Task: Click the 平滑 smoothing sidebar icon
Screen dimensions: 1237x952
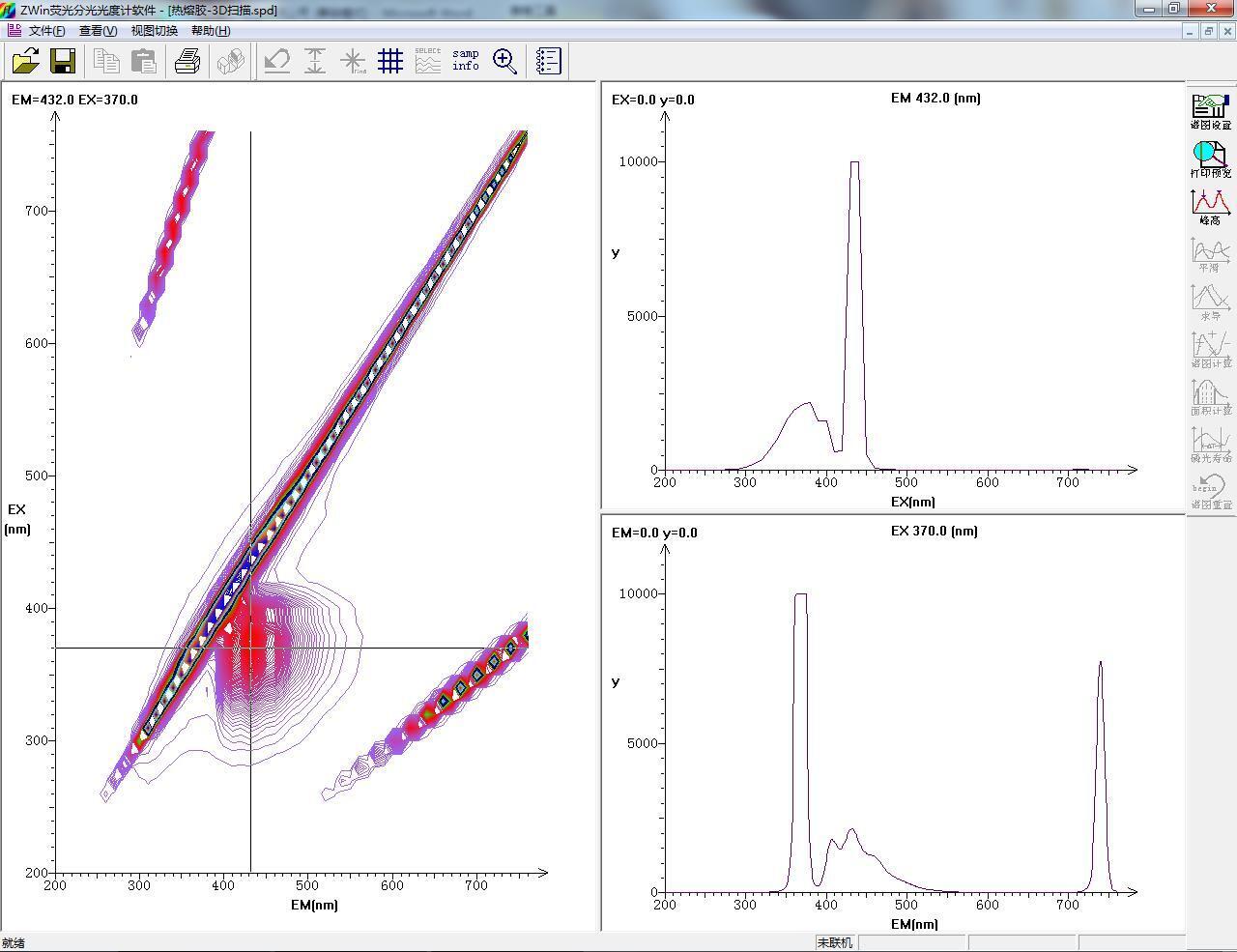Action: pyautogui.click(x=1210, y=254)
